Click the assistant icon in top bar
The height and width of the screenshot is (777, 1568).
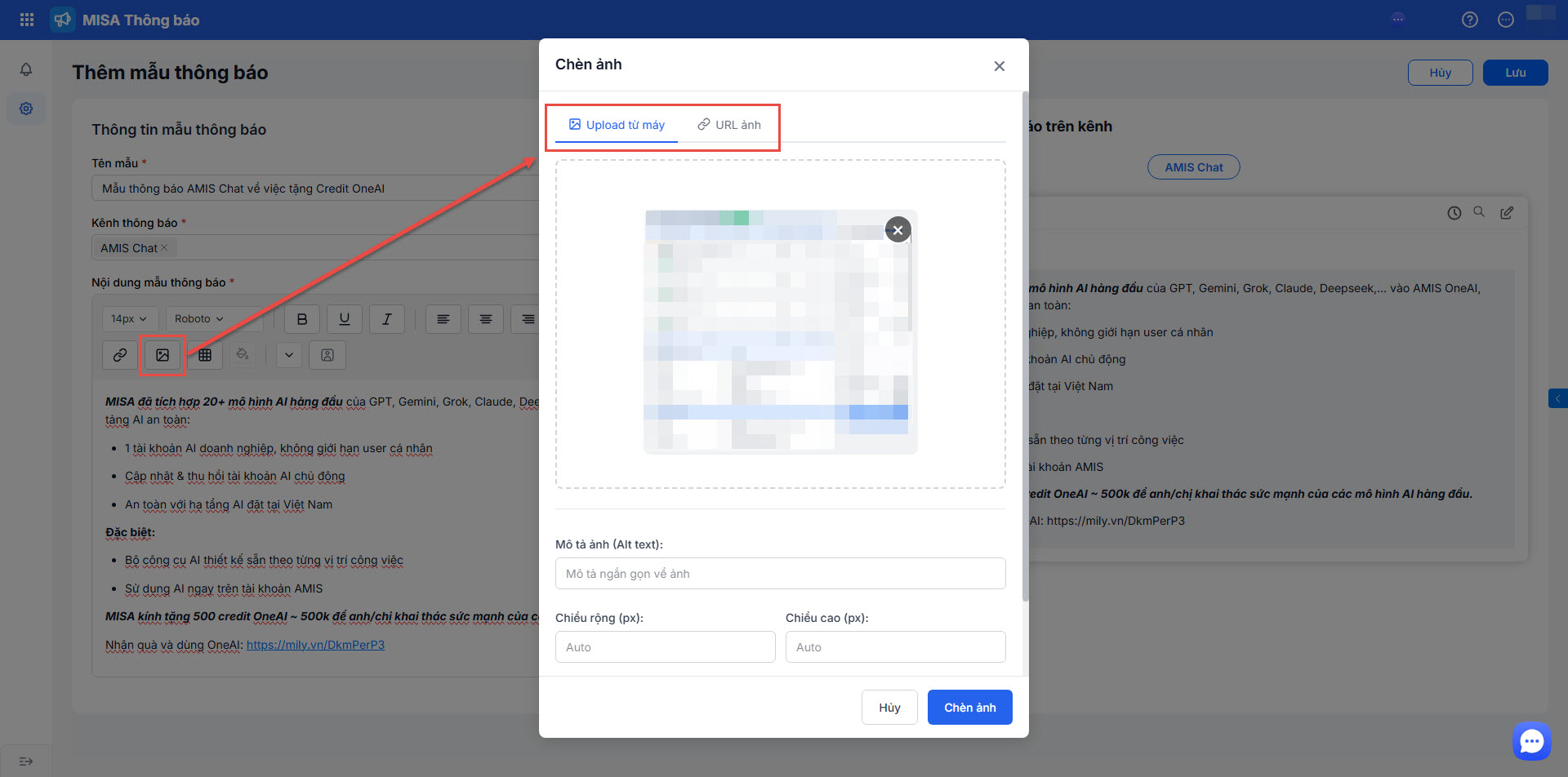(x=1398, y=19)
